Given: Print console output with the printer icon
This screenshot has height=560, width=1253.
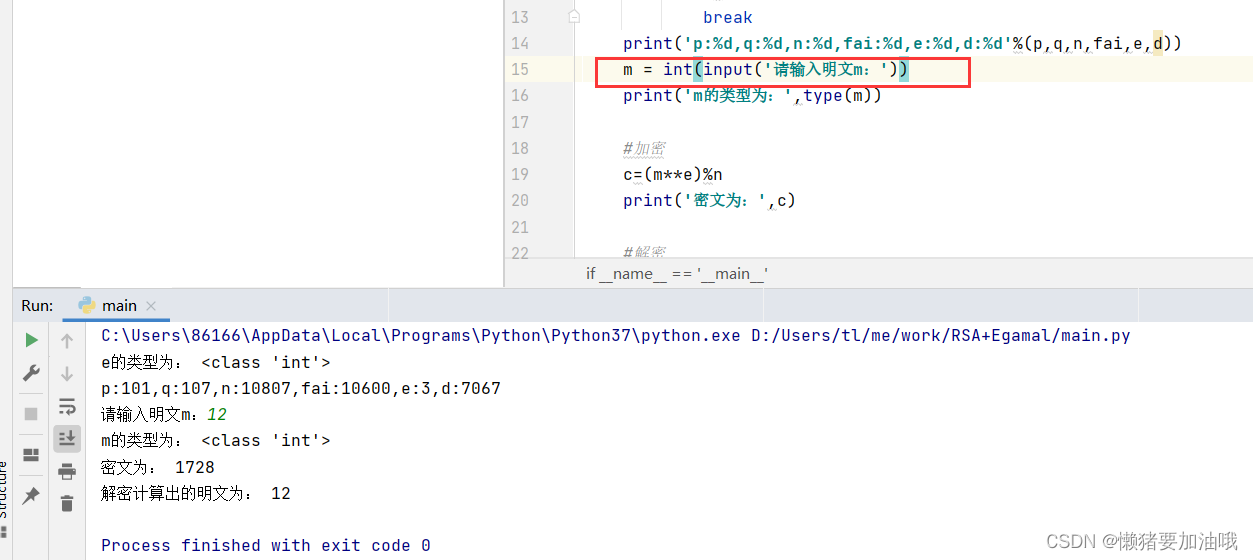Looking at the screenshot, I should 67,472.
